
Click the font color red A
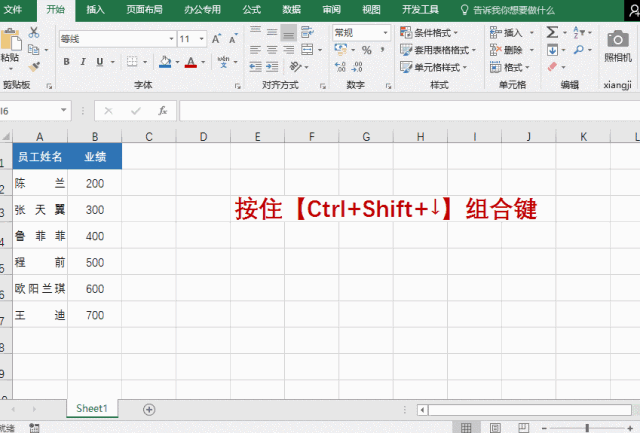click(x=191, y=62)
